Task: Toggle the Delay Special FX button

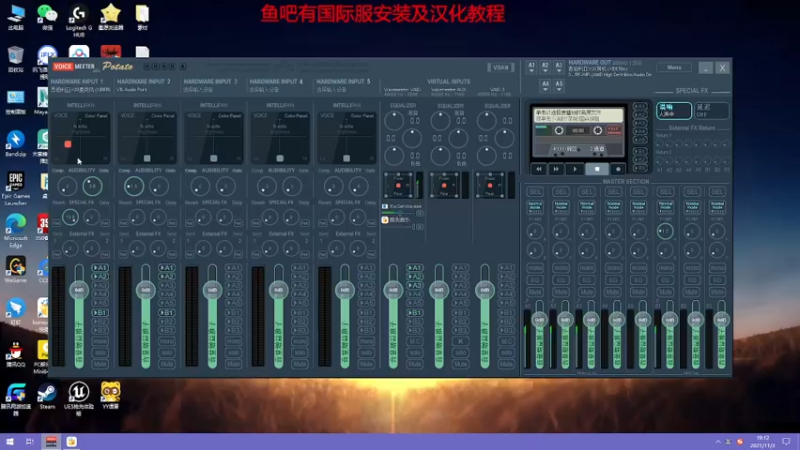Action: tap(711, 111)
